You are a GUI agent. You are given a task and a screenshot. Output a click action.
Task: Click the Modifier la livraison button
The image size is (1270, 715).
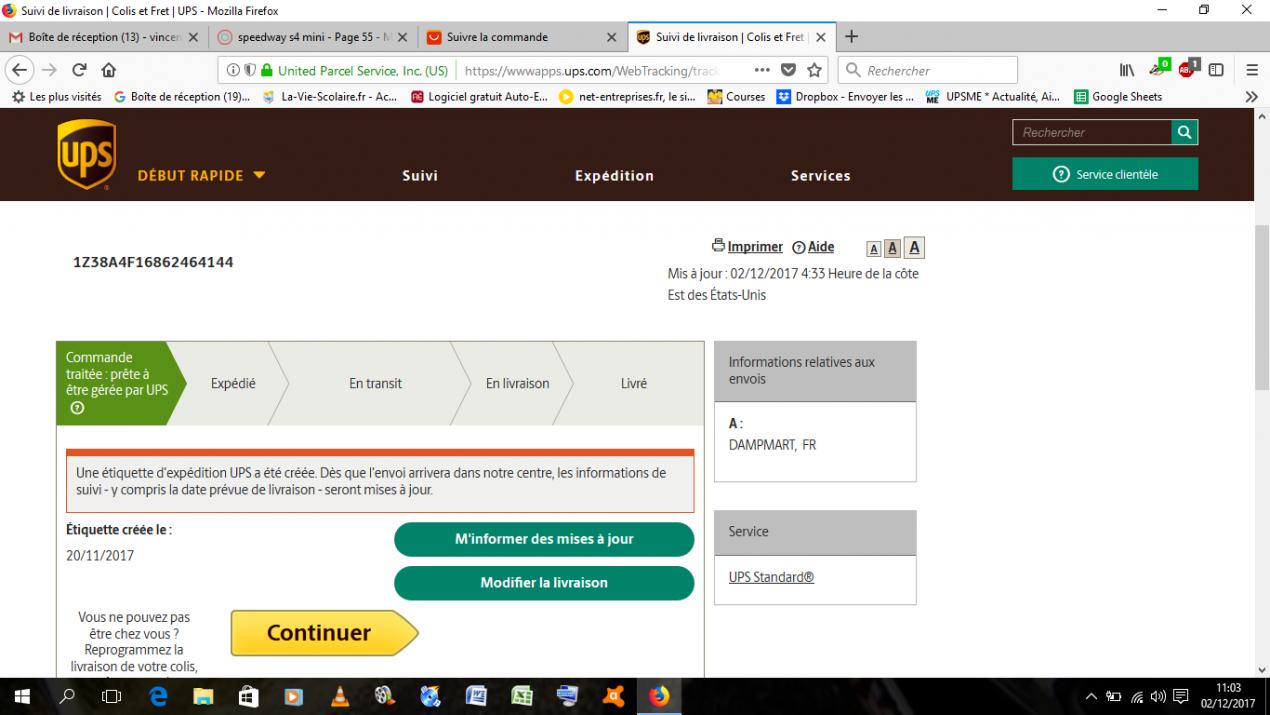[x=544, y=583]
